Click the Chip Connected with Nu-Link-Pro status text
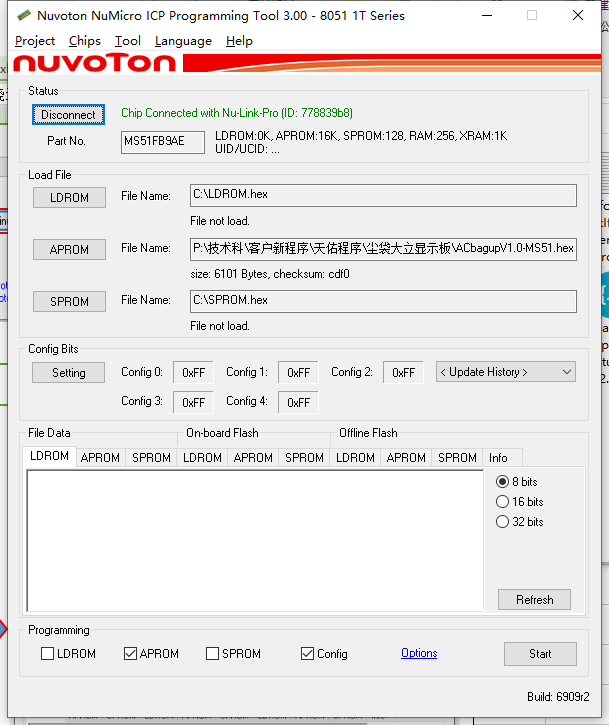Viewport: 609px width, 725px height. [x=237, y=113]
